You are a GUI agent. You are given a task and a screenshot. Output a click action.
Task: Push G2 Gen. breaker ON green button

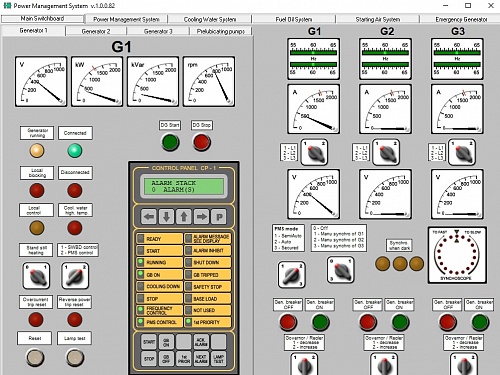click(400, 322)
